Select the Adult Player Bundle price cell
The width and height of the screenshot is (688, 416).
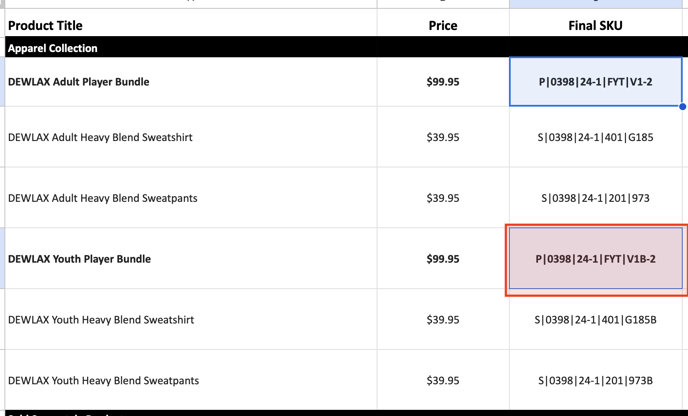pos(442,82)
